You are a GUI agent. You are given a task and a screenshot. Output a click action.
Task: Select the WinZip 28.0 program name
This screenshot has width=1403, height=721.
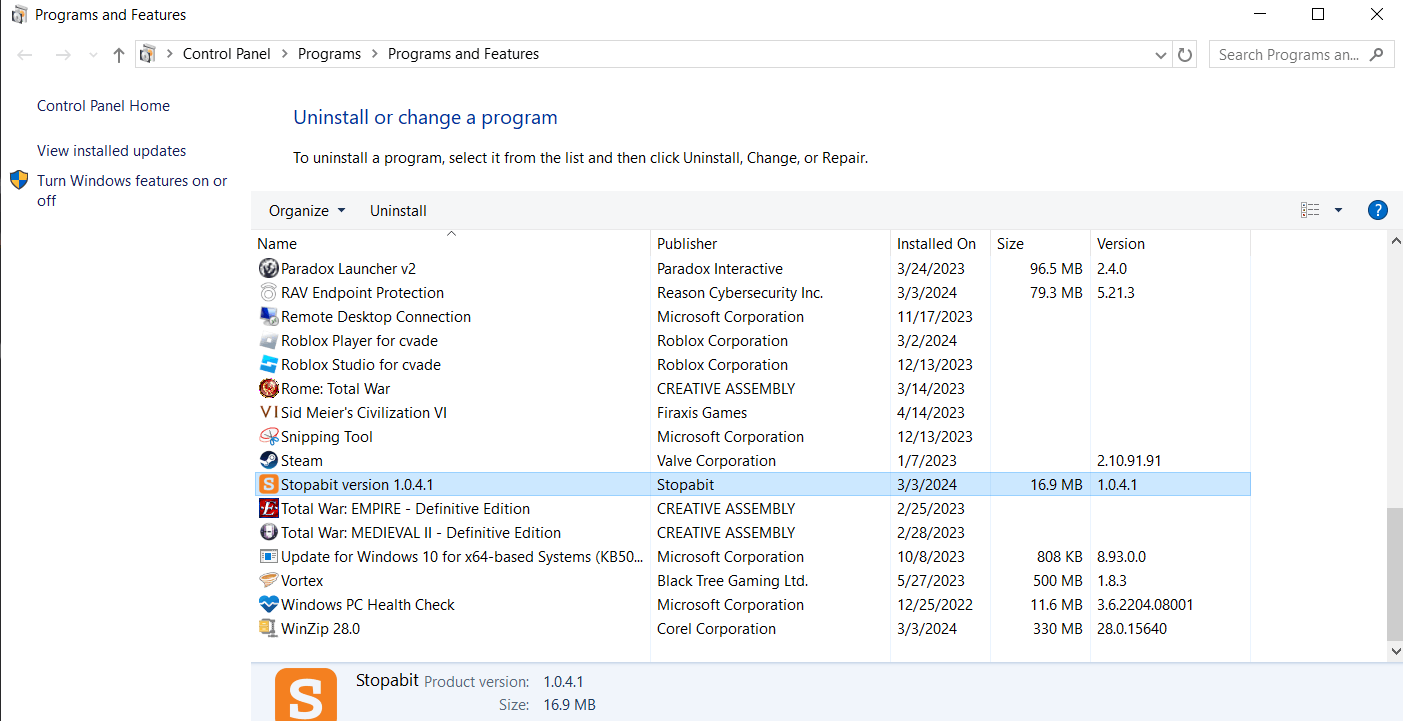(320, 628)
